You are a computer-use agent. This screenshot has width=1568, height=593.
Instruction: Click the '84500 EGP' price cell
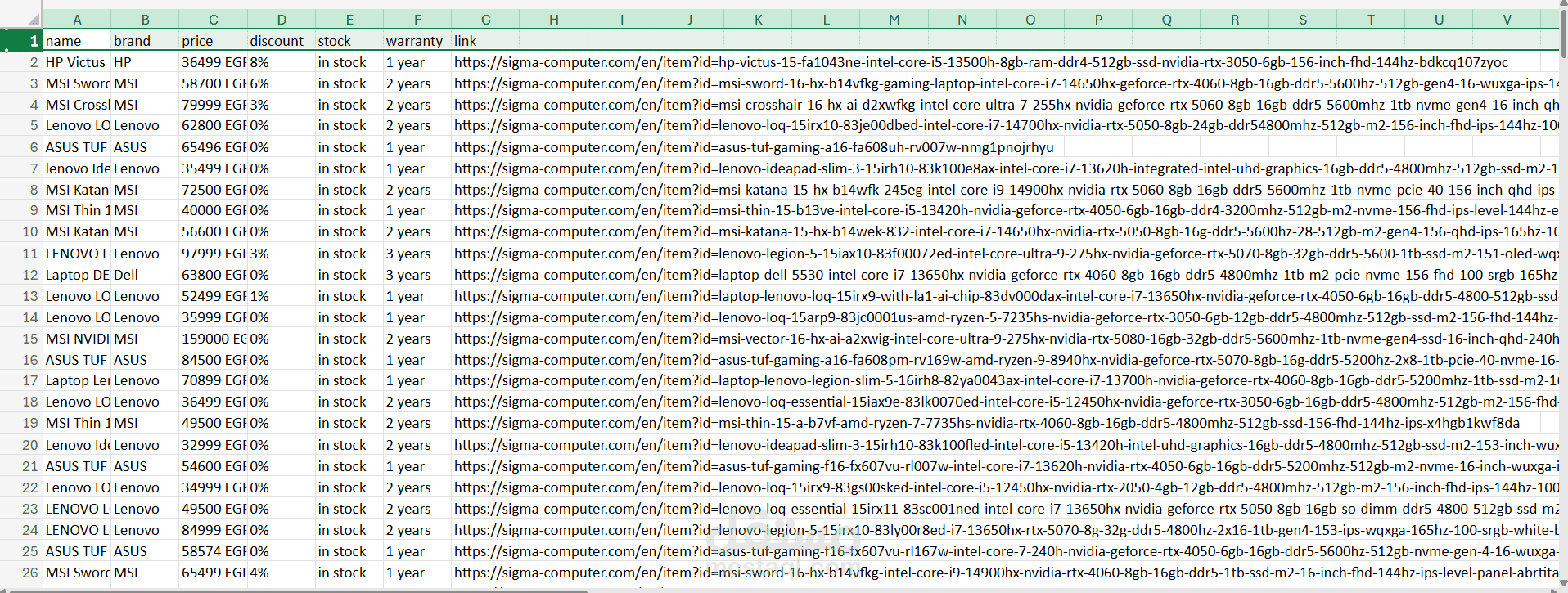214,360
